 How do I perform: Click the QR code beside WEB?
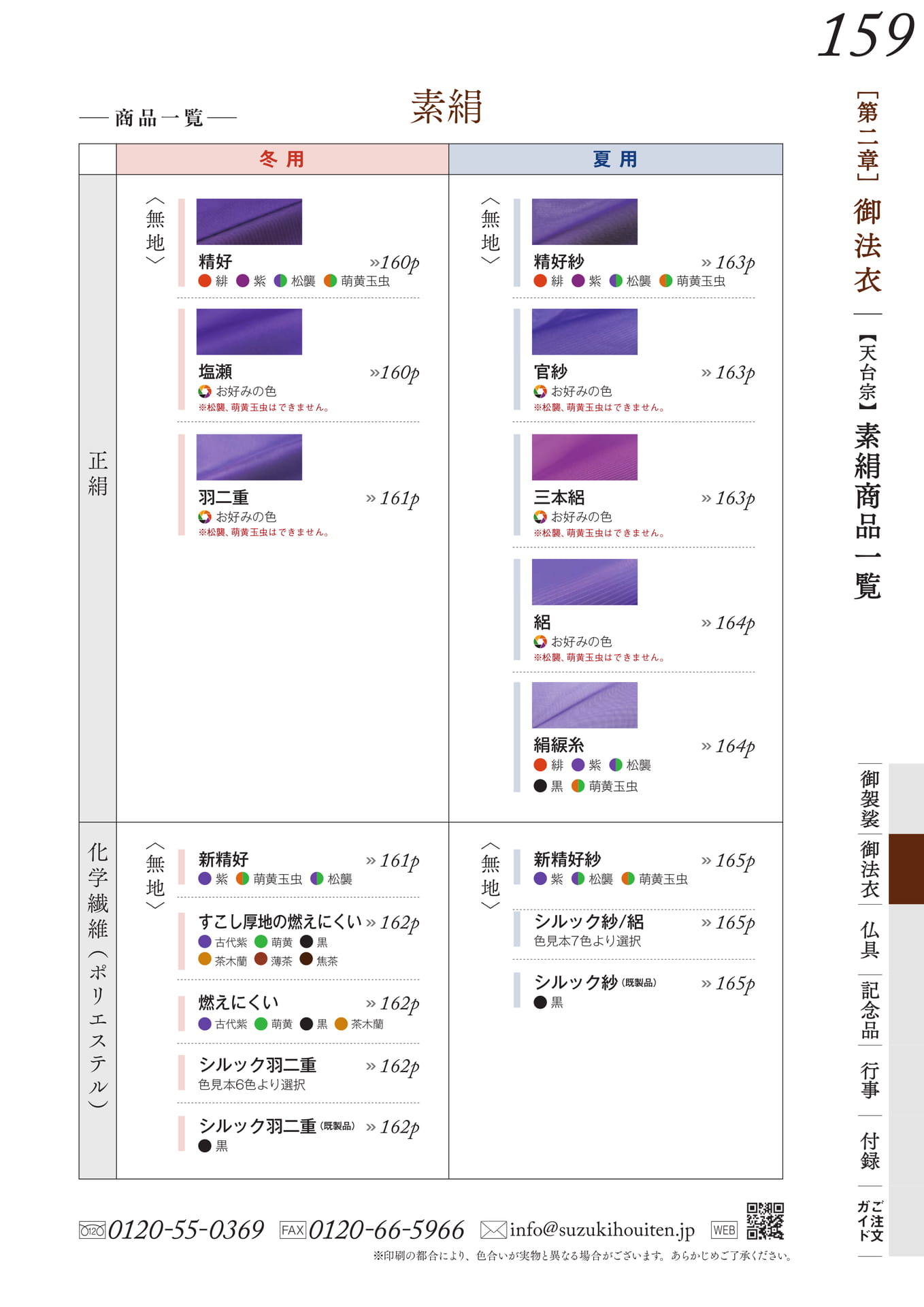(x=765, y=1221)
